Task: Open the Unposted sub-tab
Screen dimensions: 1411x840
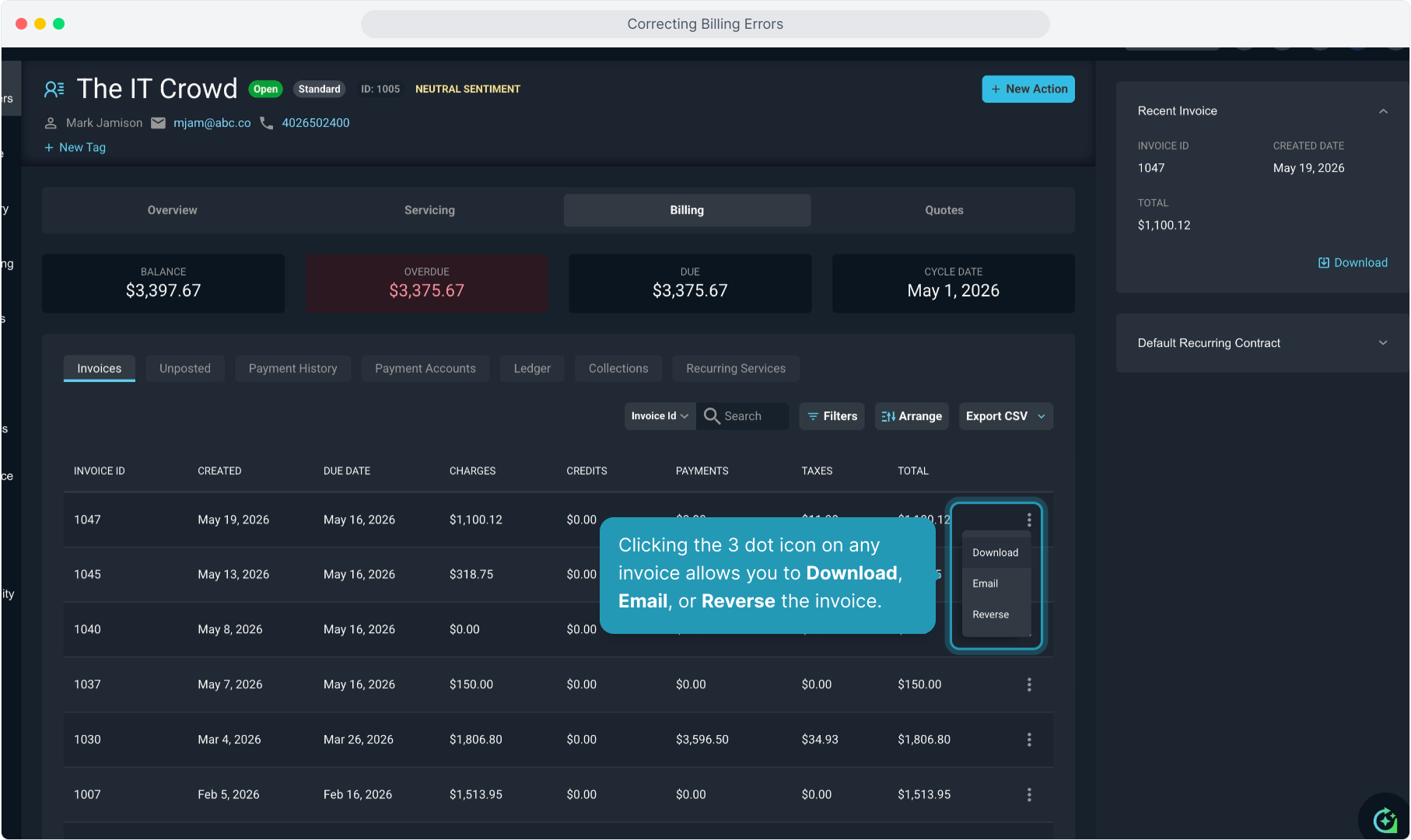Action: (x=185, y=369)
